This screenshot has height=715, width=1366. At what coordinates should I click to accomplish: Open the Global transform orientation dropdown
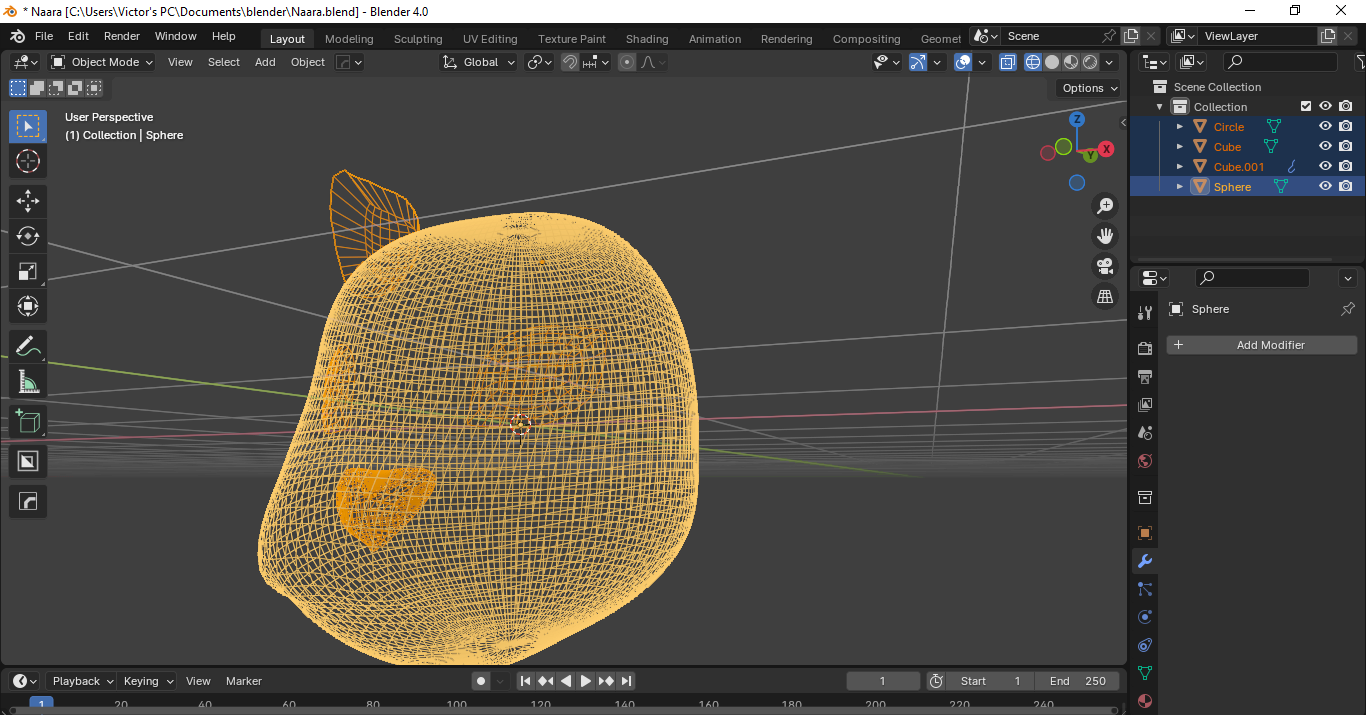coord(478,62)
